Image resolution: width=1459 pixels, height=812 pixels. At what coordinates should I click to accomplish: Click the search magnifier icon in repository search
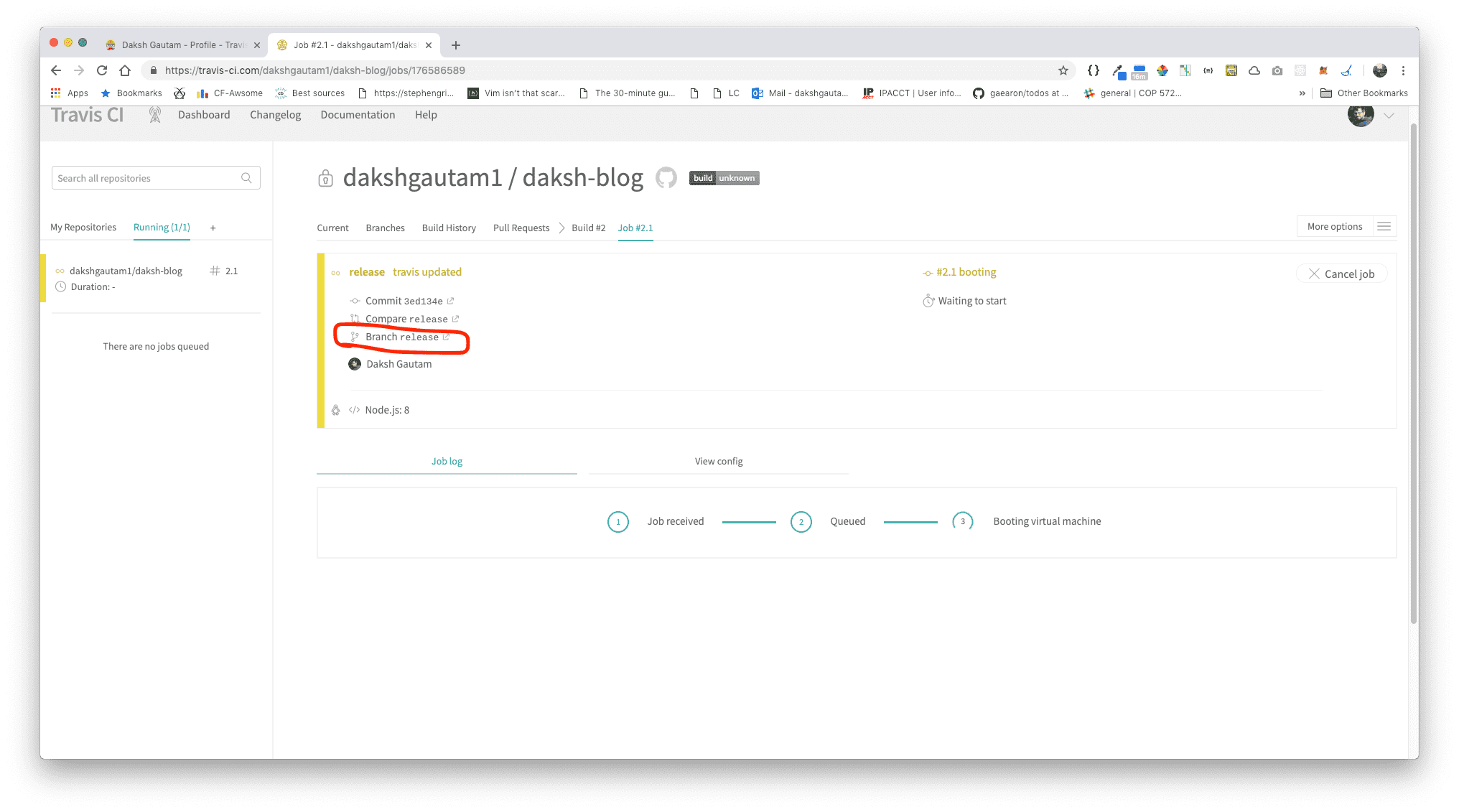[246, 178]
